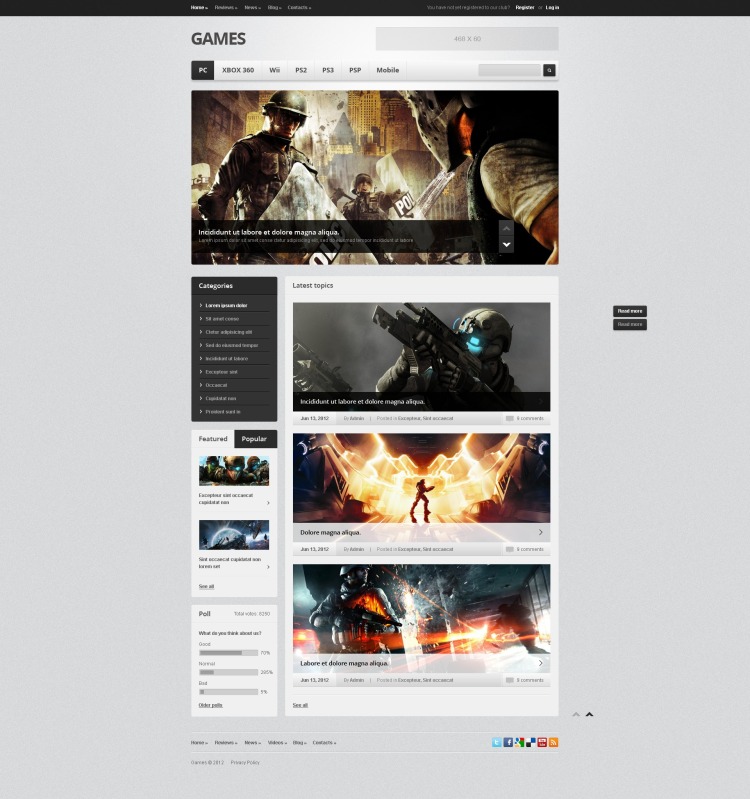Click the black back-to-top arrow
This screenshot has height=799, width=750.
point(590,714)
